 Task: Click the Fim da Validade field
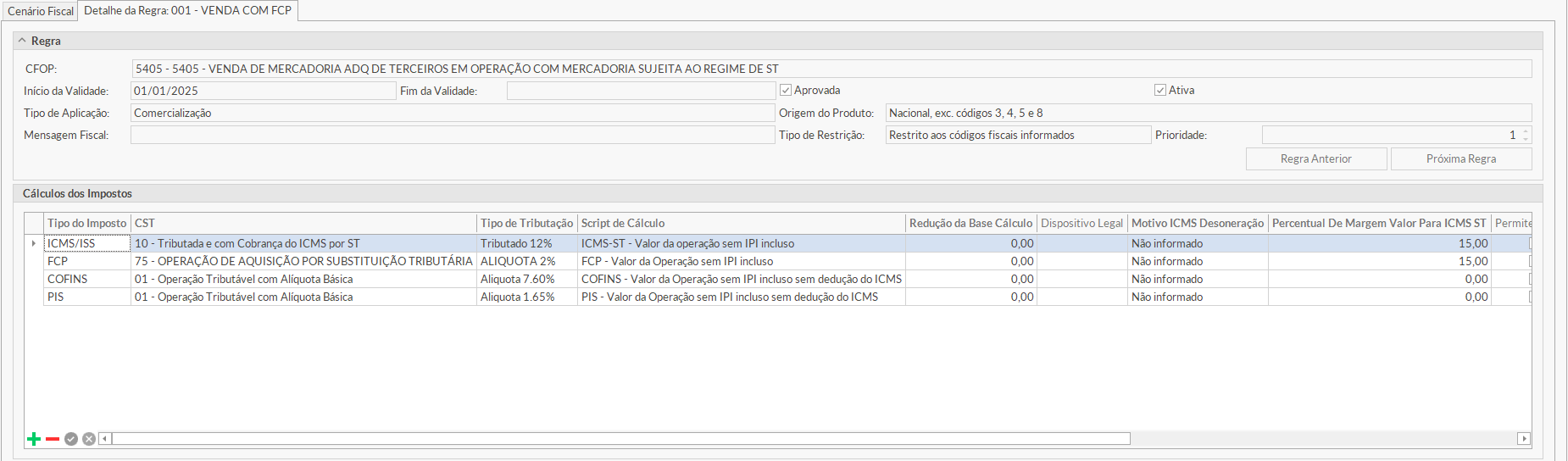click(641, 91)
